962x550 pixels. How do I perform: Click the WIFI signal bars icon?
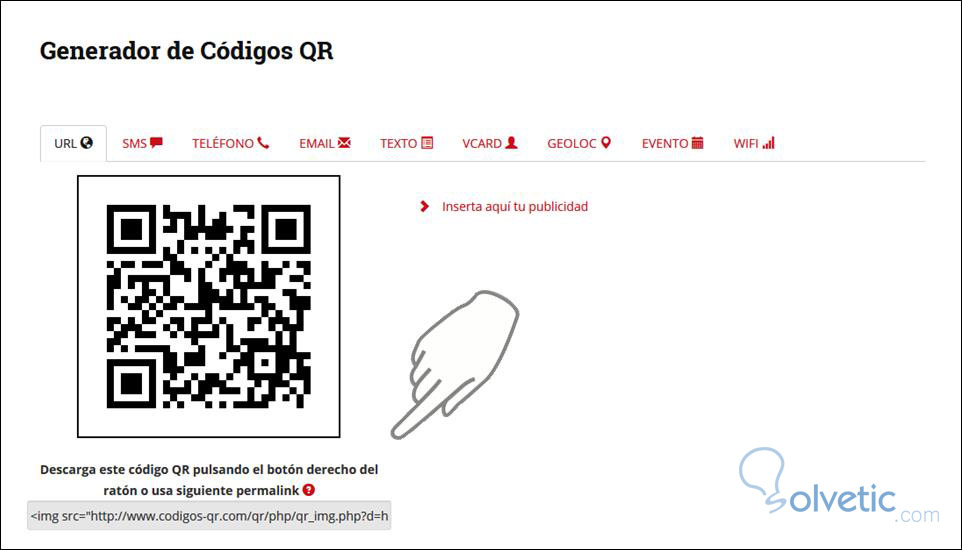(x=768, y=142)
